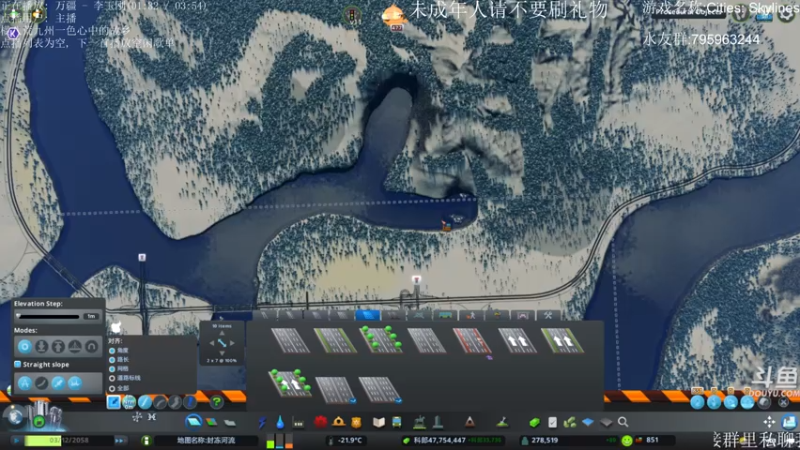Toggle the Straight slope checkbox
Image resolution: width=800 pixels, height=450 pixels.
(18, 364)
